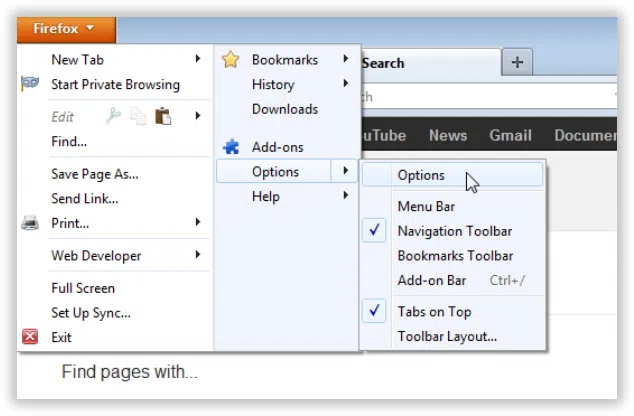Image resolution: width=634 pixels, height=416 pixels.
Task: Click the Copy icon in Edit row
Action: (138, 116)
